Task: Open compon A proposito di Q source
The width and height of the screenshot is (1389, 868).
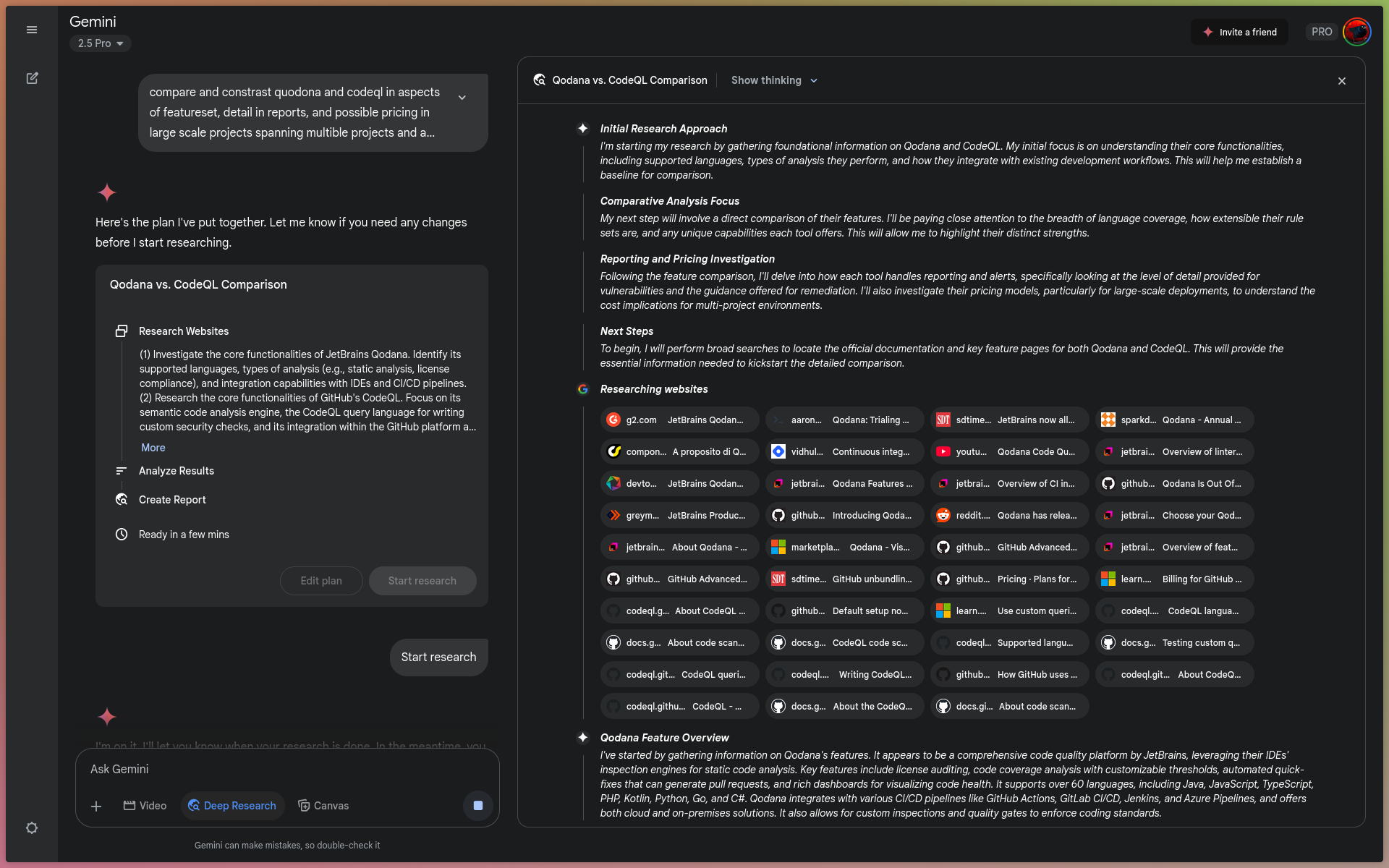Action: coord(679,452)
